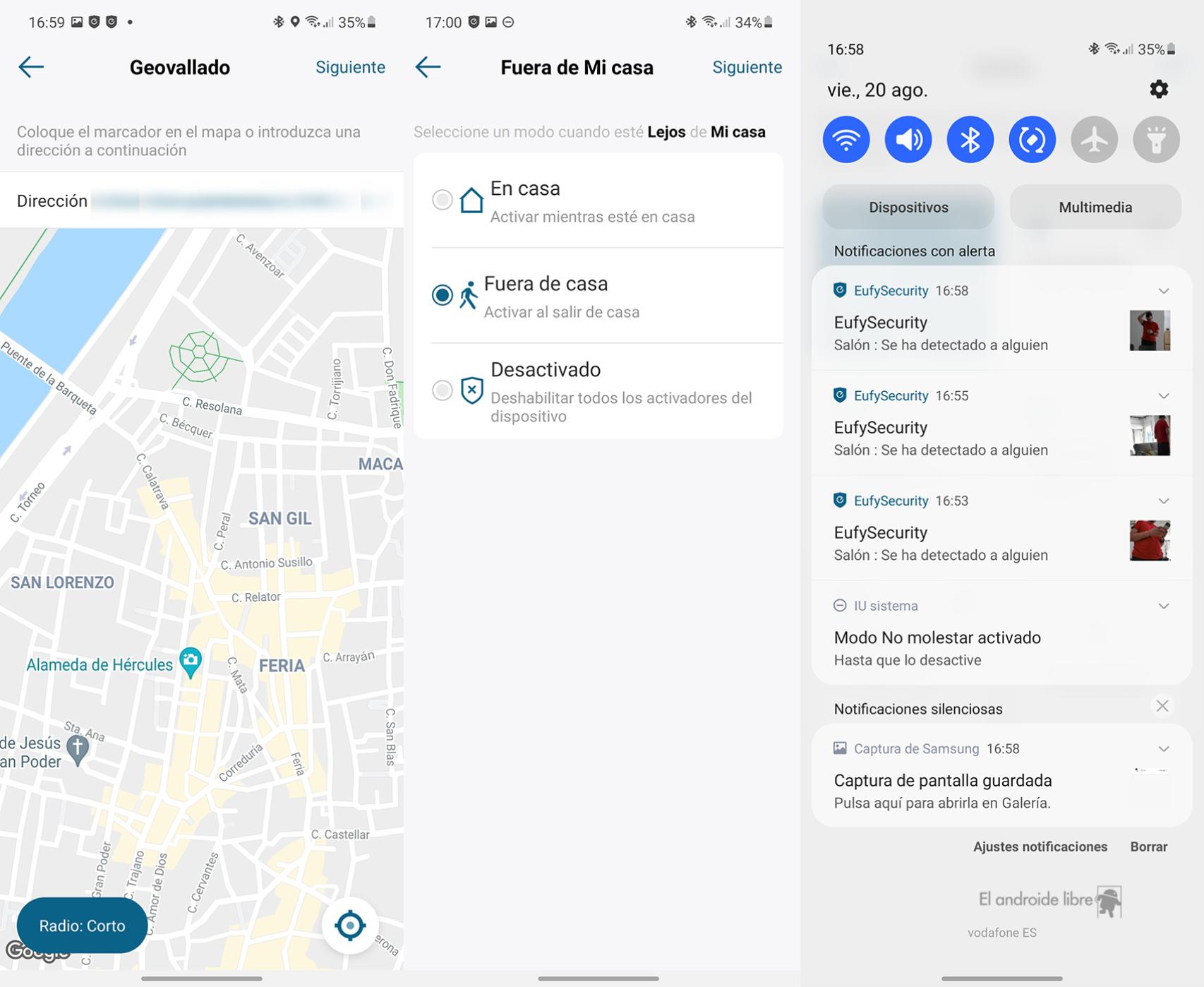Expand the IU sistema notification
1204x987 pixels.
coord(1163,606)
